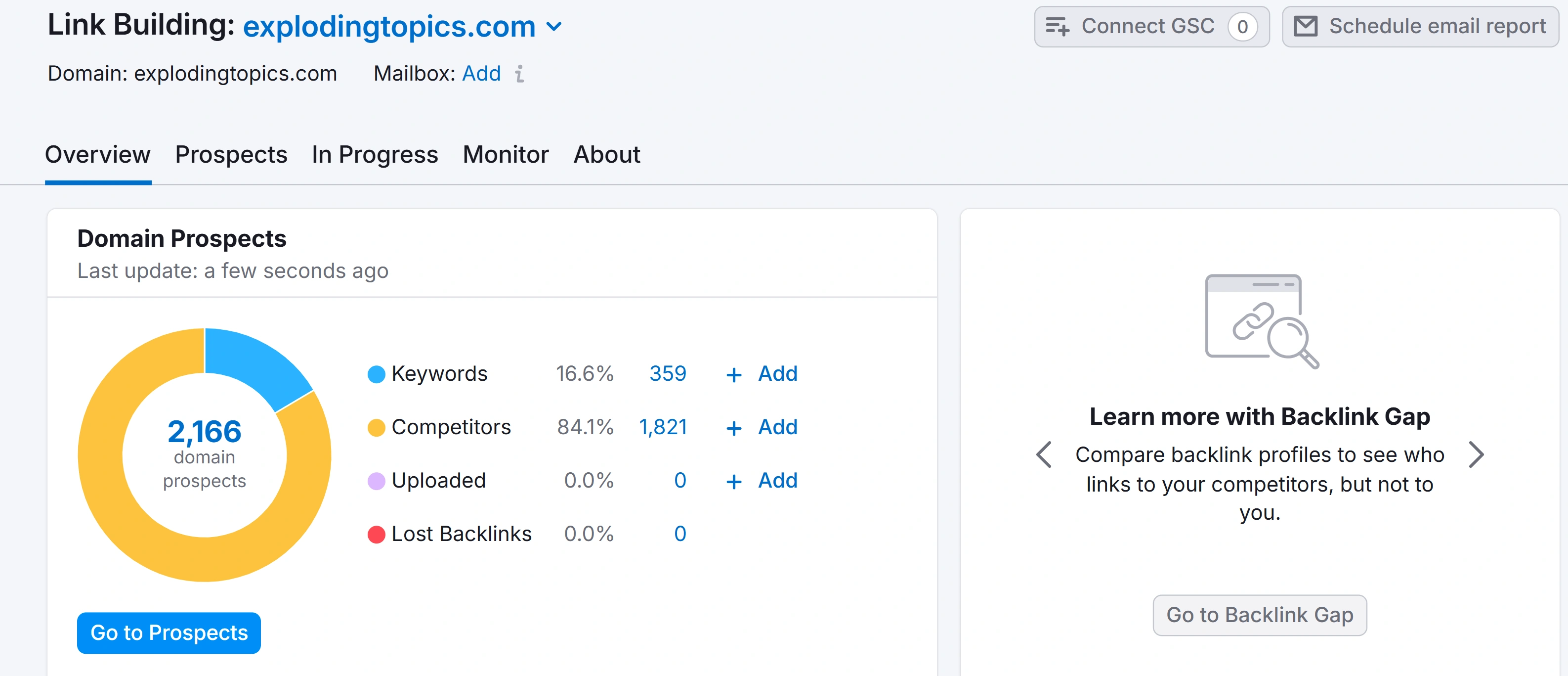Open the explodingtopics.com project dropdown chevron
This screenshot has height=676, width=1568.
[x=554, y=27]
